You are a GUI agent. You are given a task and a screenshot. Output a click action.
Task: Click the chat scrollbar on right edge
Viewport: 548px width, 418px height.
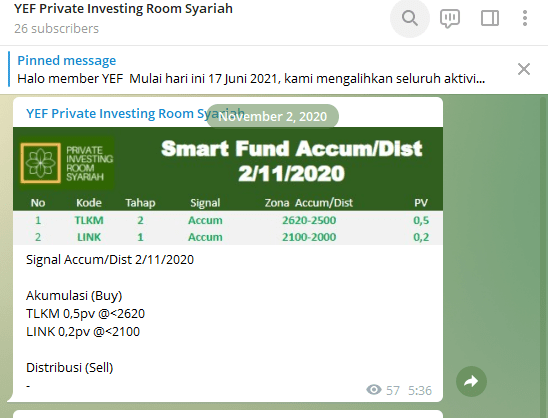[543, 256]
